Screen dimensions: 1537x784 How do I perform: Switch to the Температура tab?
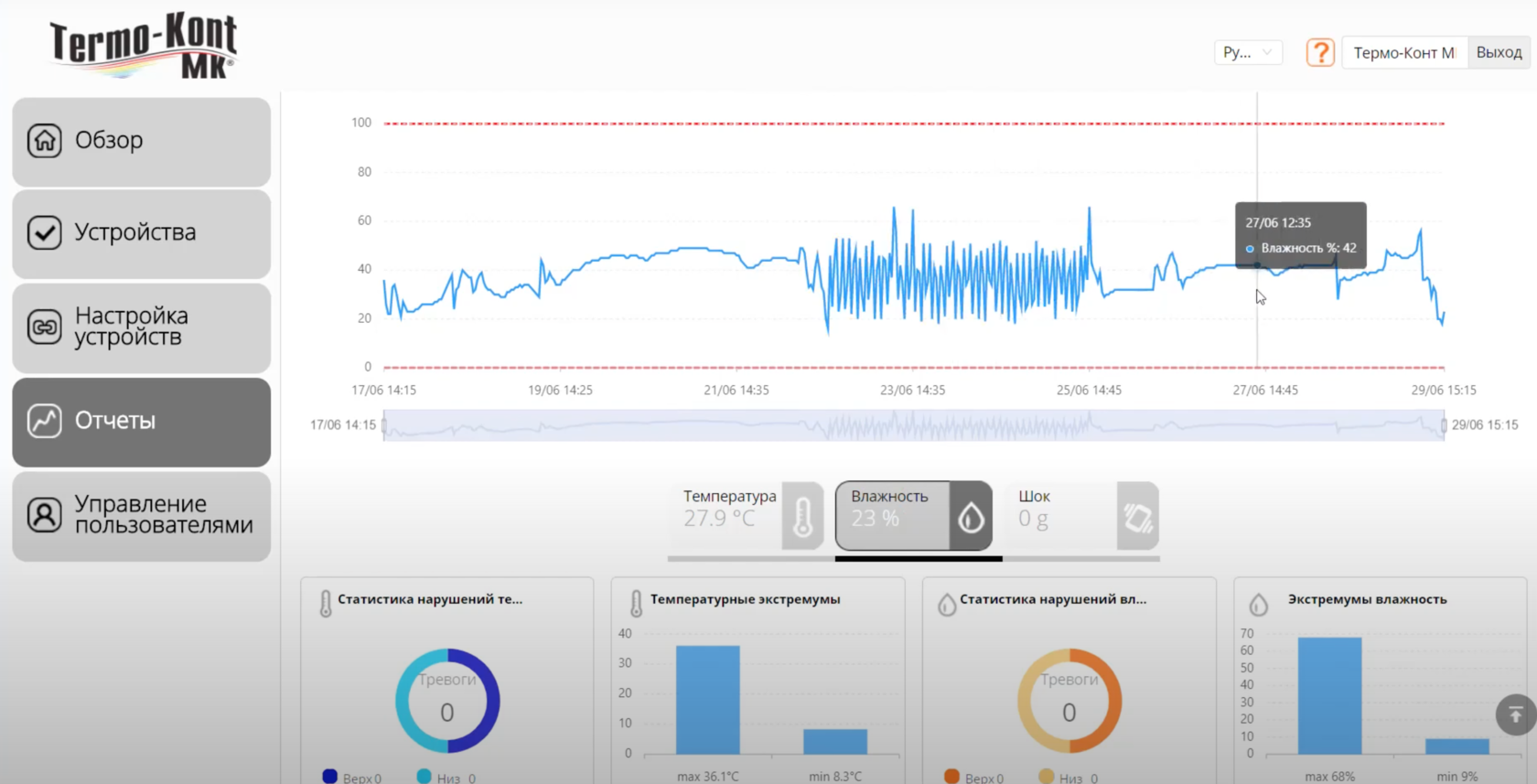pos(747,516)
